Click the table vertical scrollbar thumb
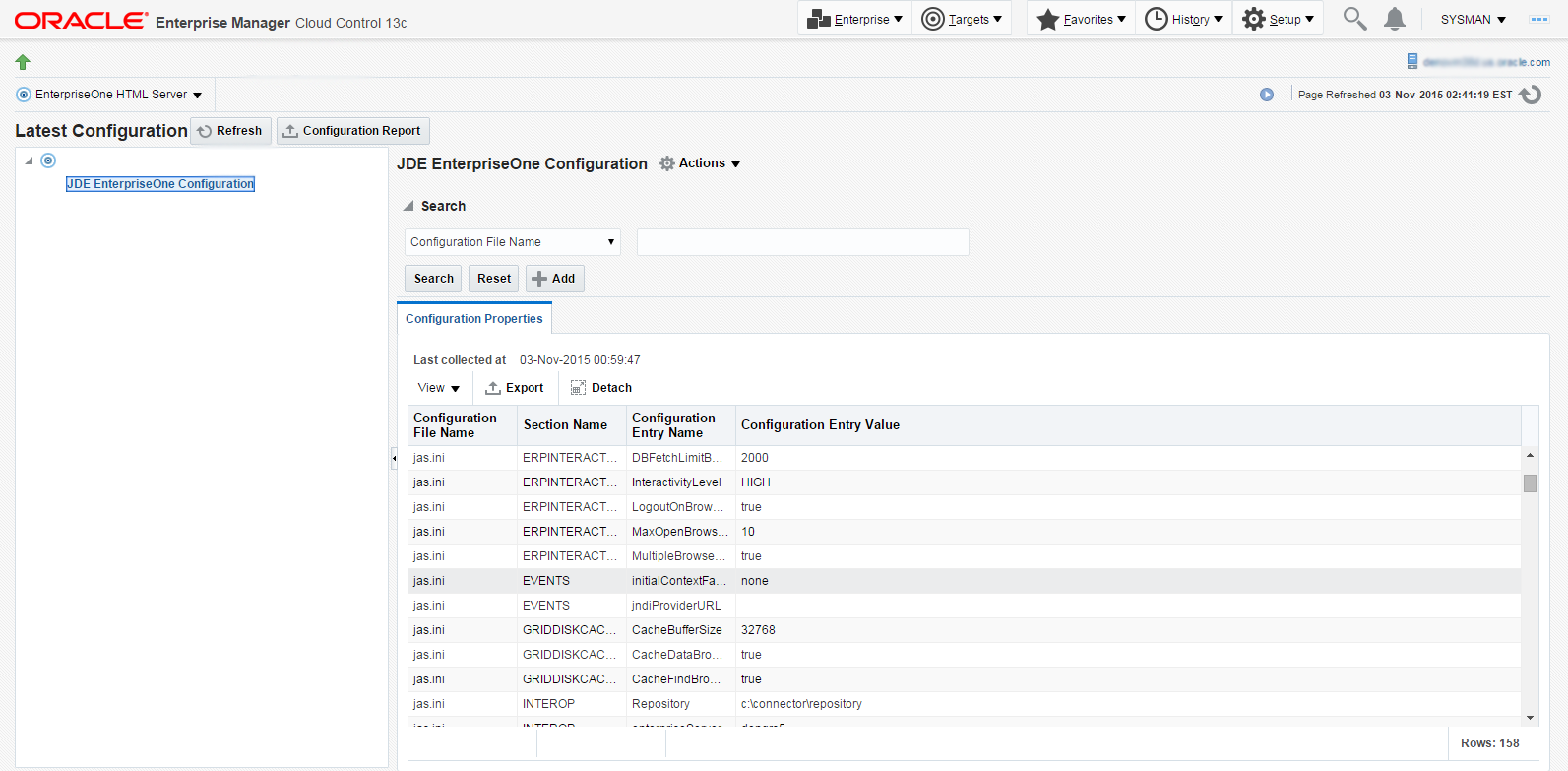Image resolution: width=1568 pixels, height=771 pixels. click(x=1530, y=483)
